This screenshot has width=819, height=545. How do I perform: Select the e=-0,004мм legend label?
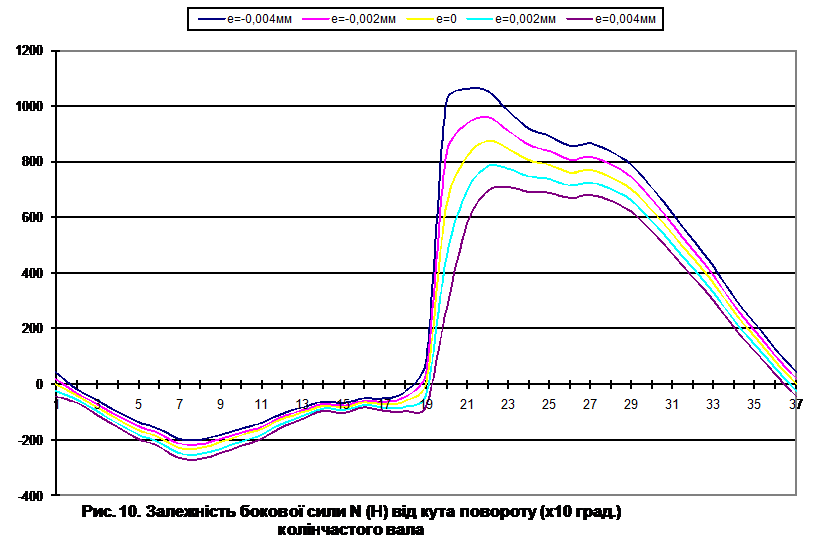point(258,18)
